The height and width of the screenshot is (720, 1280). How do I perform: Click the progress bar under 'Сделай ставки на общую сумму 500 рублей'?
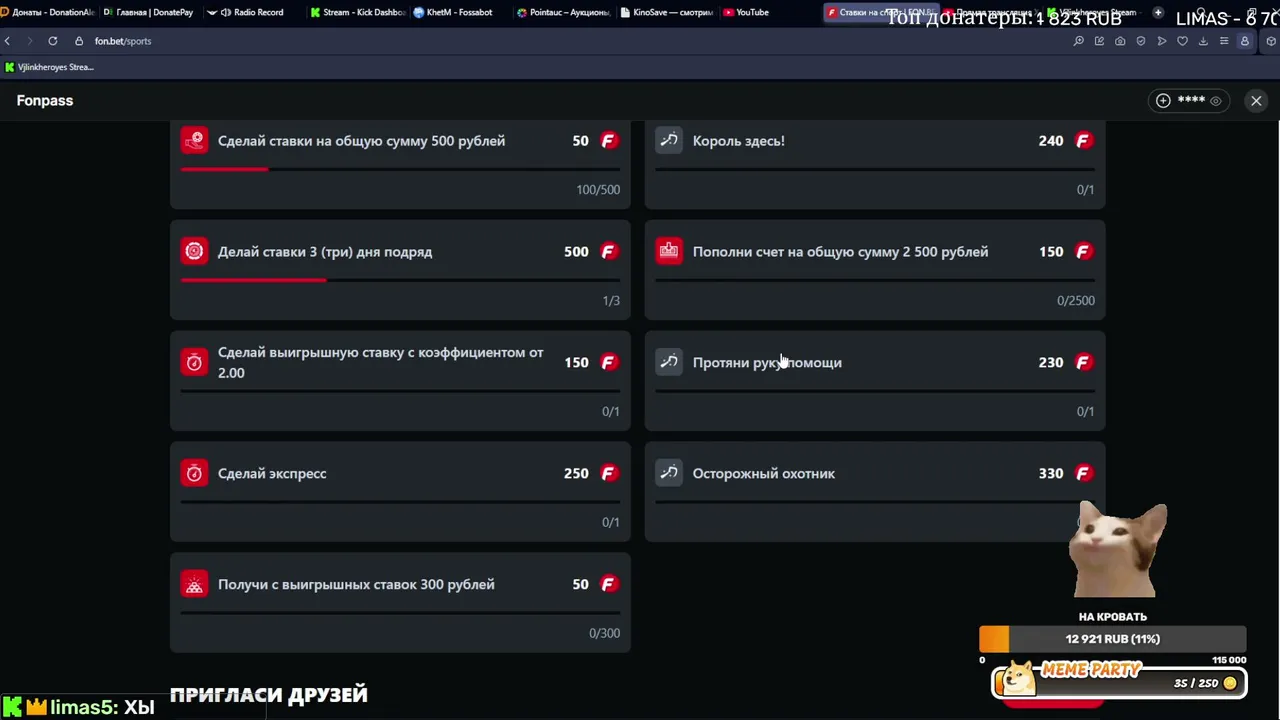click(400, 169)
